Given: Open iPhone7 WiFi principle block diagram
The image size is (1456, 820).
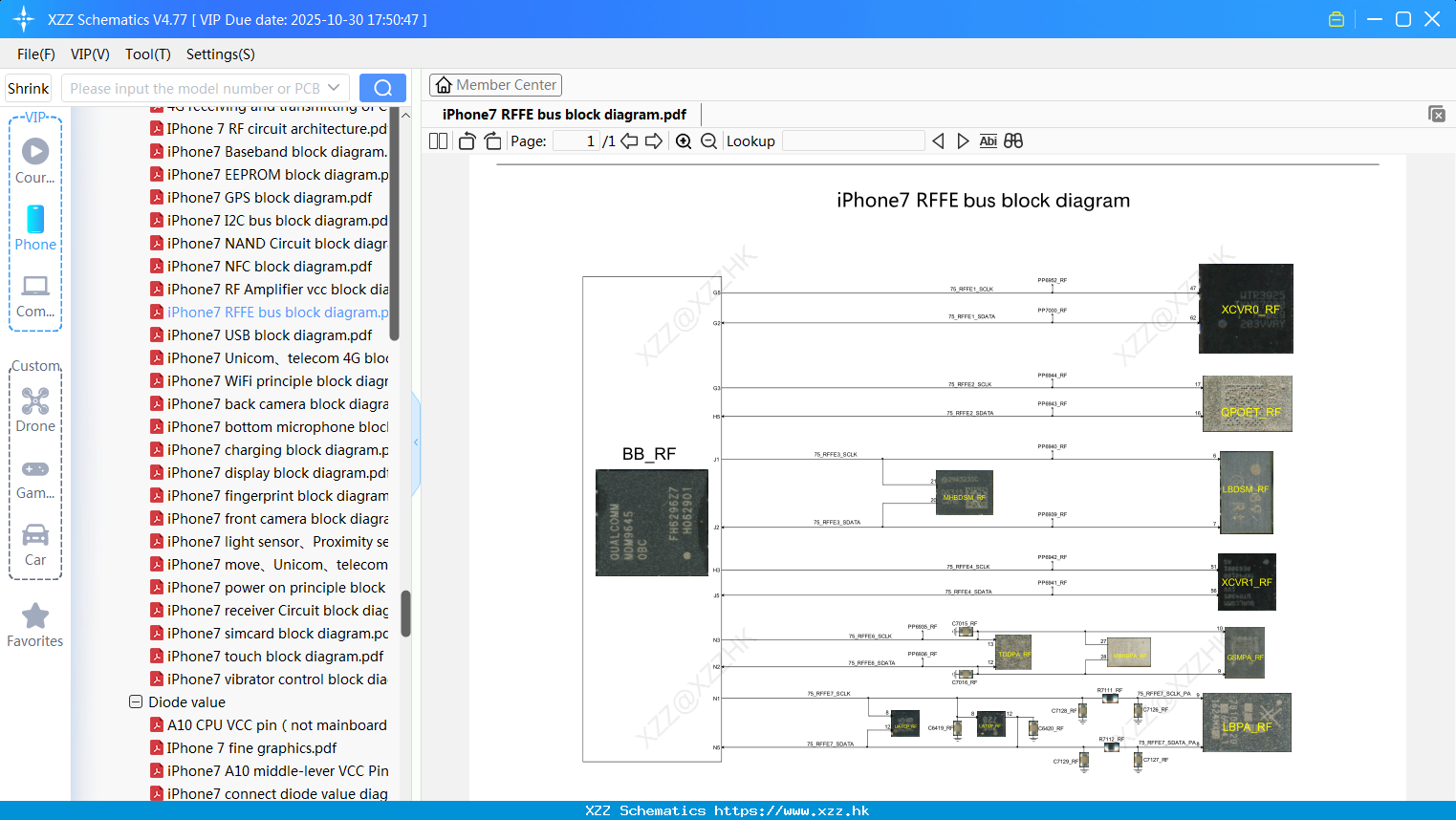Looking at the screenshot, I should [269, 380].
